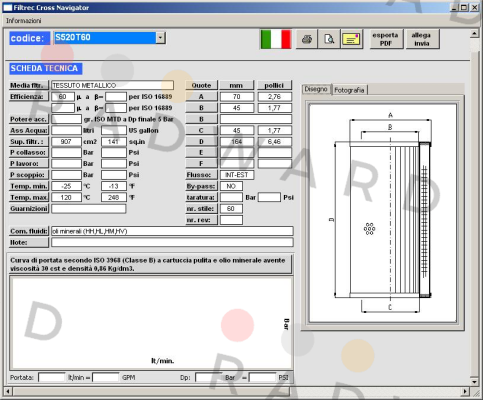Click the Portata lt/min input field

[x=52, y=378]
